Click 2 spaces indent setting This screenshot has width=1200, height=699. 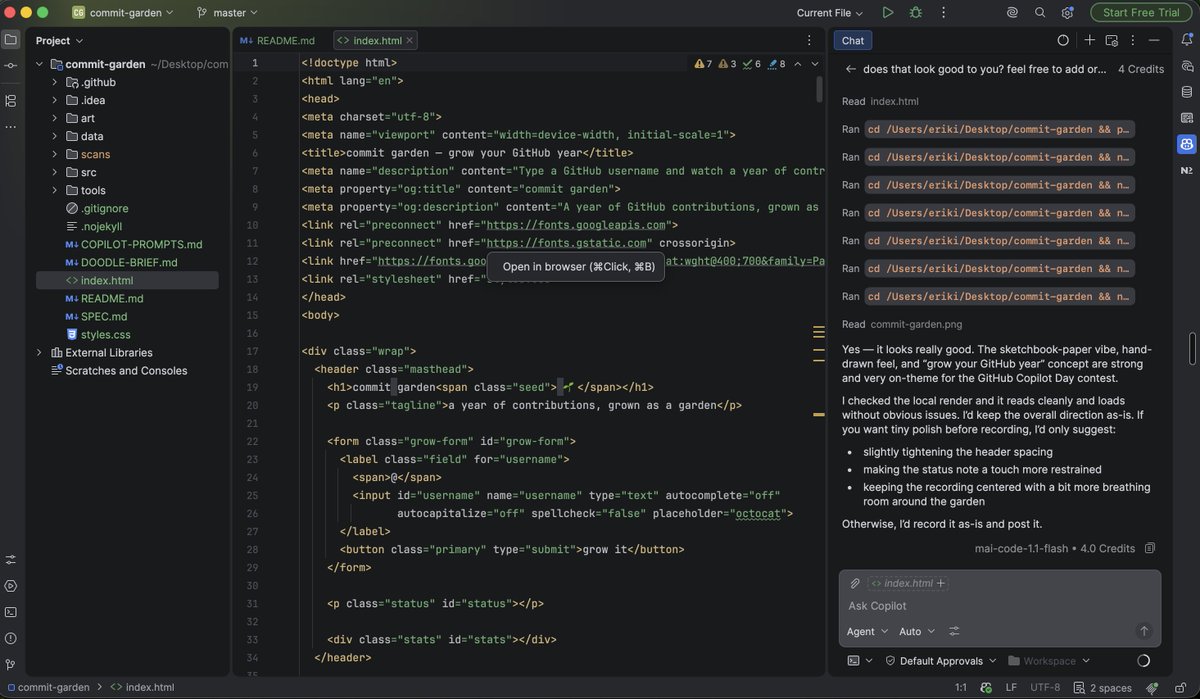[1103, 687]
